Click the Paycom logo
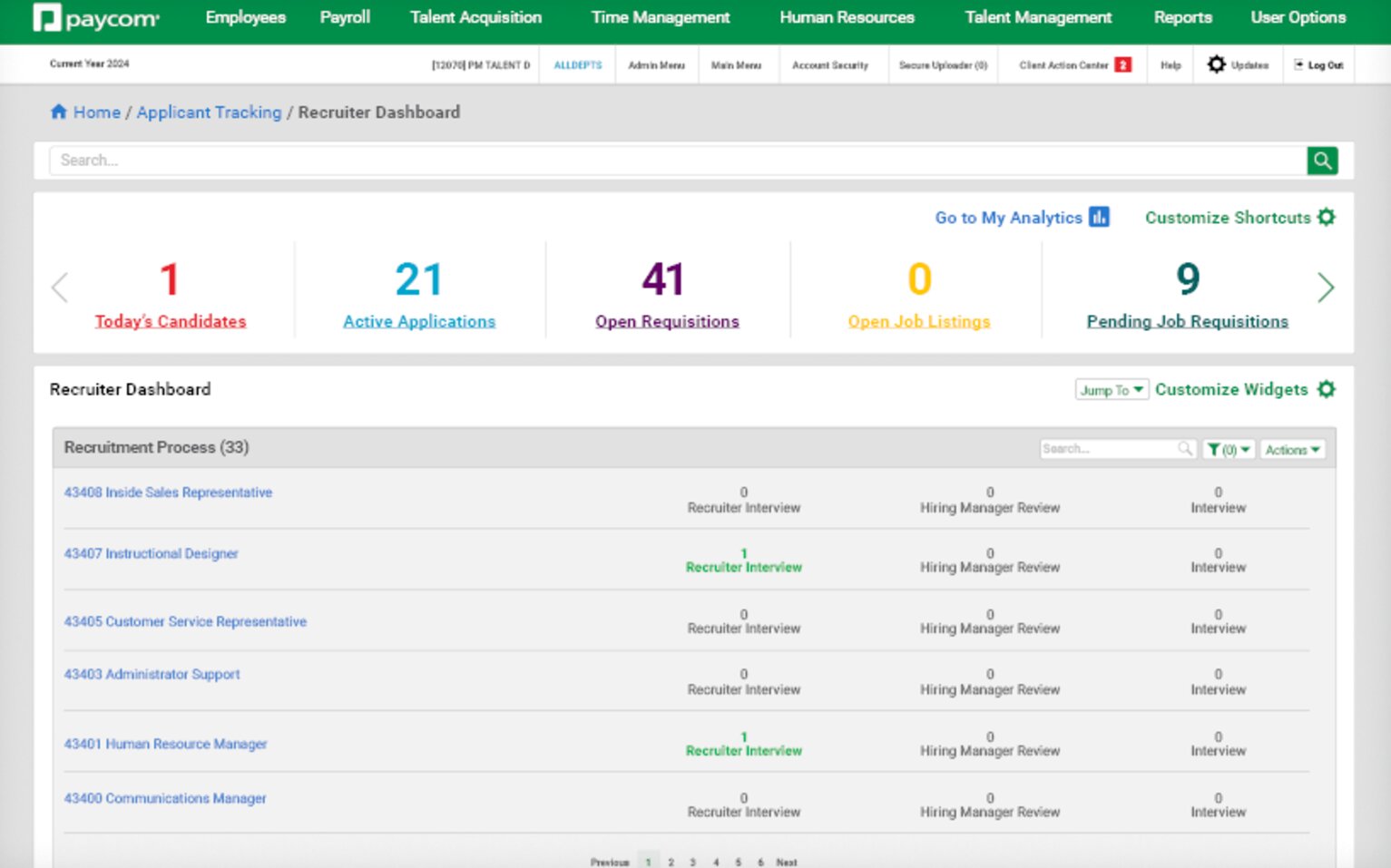The height and width of the screenshot is (868, 1391). click(96, 18)
